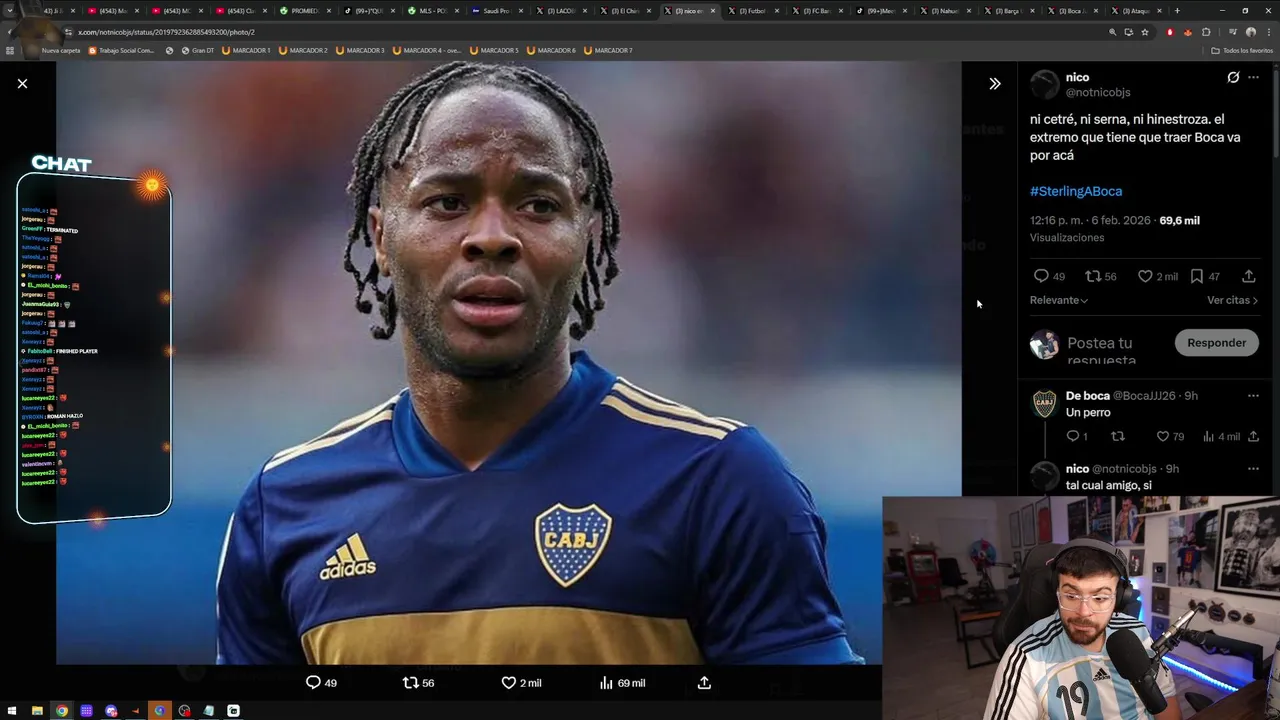Open the MARCADOR 5 bookmark

(494, 50)
